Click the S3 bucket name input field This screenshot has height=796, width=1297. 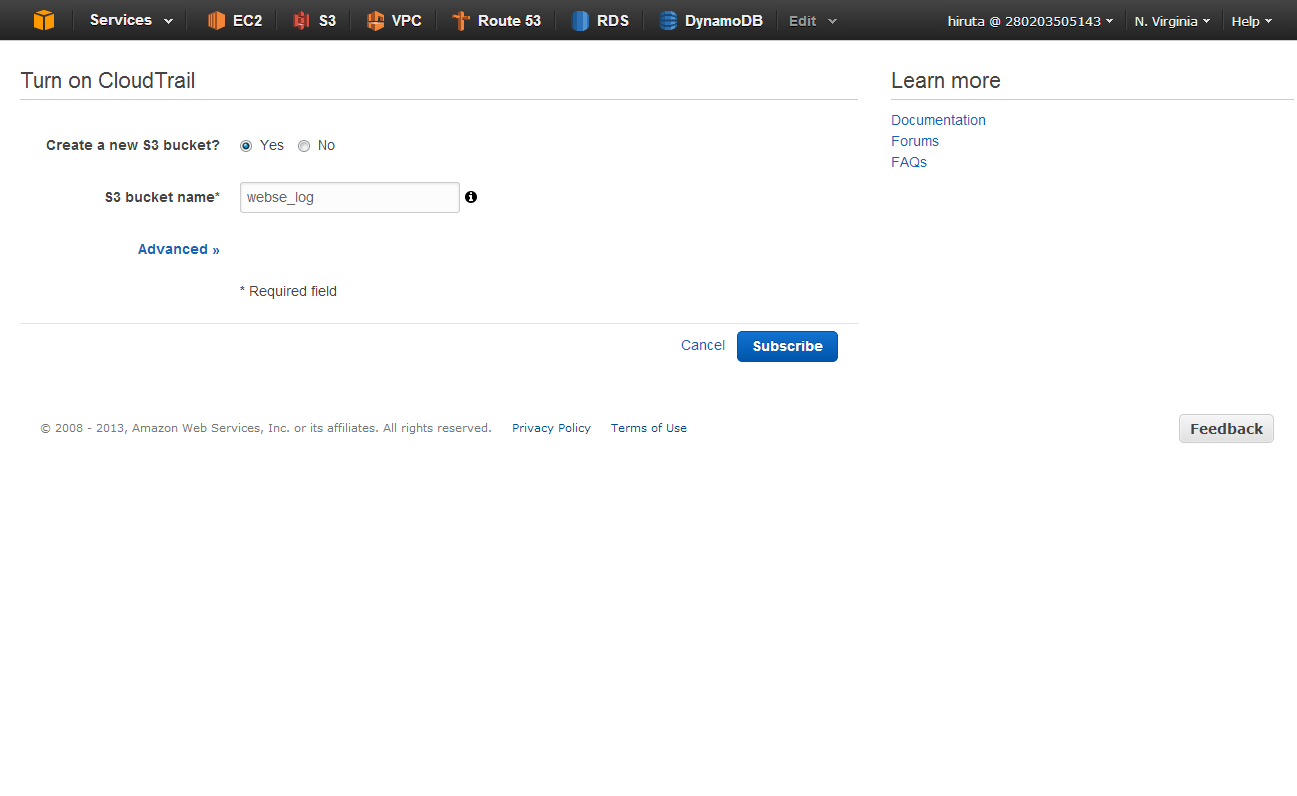[350, 197]
